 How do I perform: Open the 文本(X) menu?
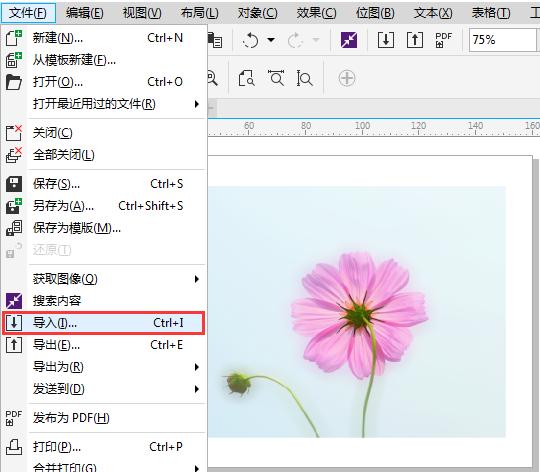pos(433,13)
